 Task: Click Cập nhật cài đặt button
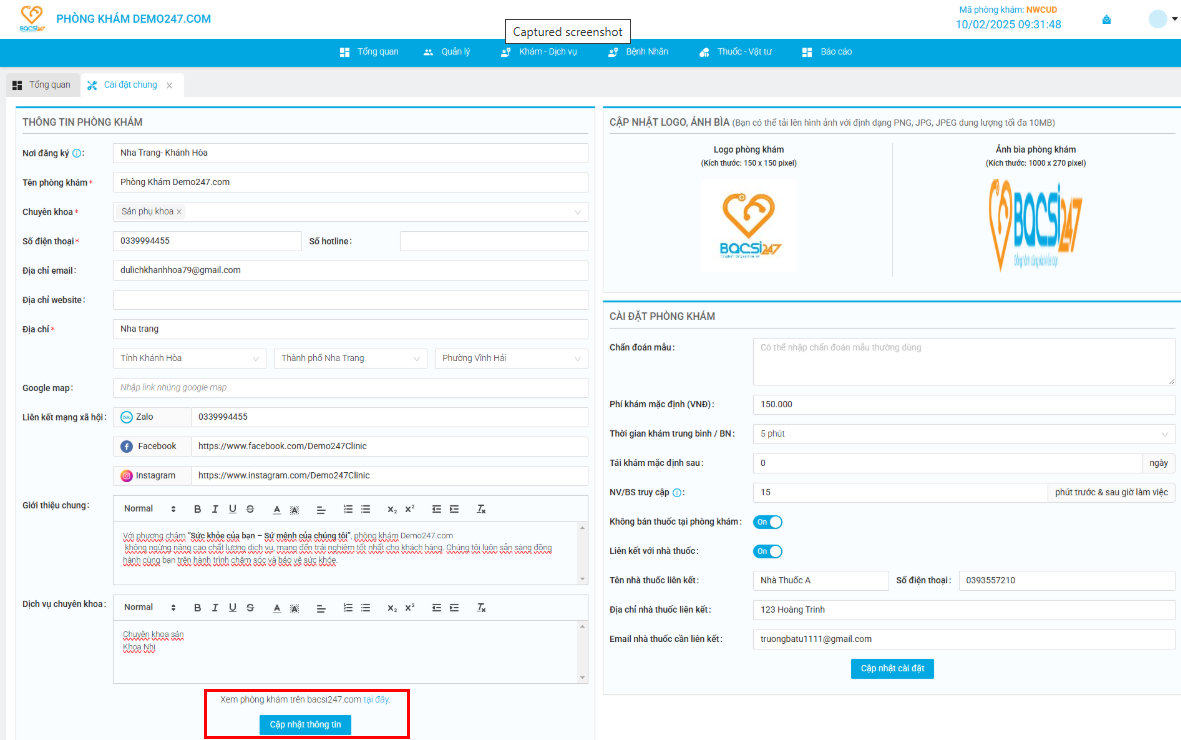(x=893, y=669)
